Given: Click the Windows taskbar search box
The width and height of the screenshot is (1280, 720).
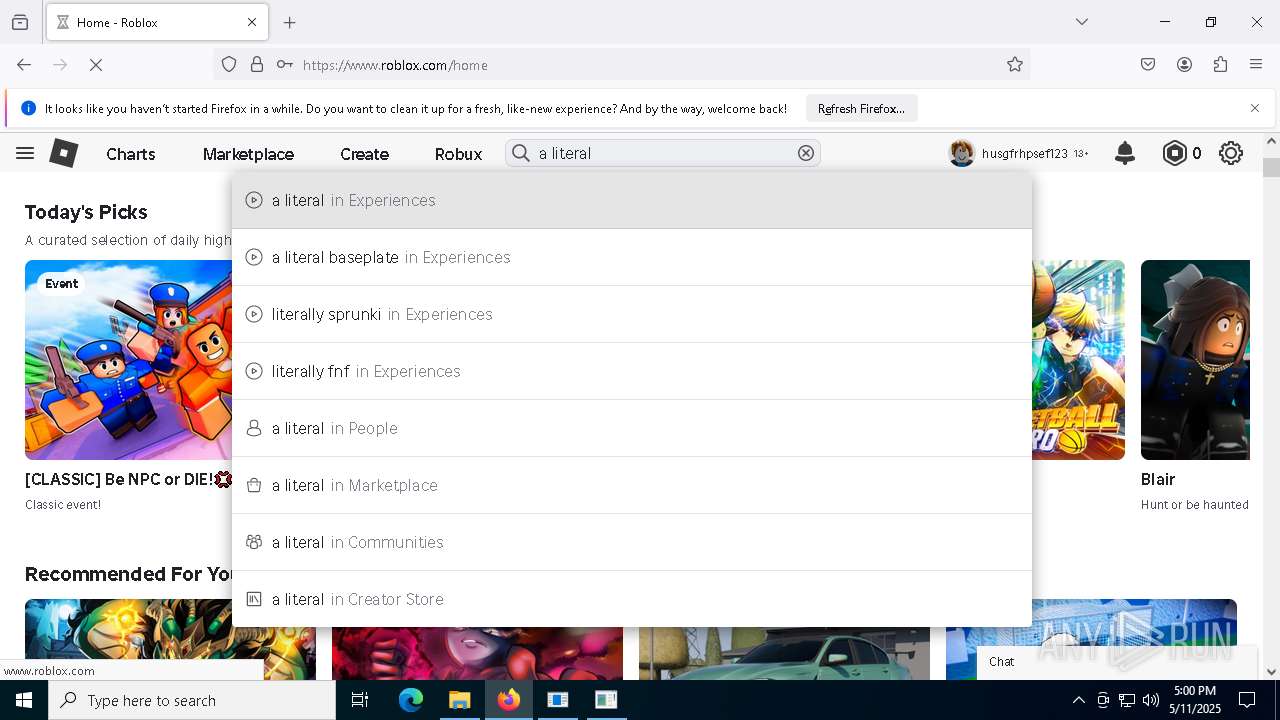Looking at the screenshot, I should 192,700.
